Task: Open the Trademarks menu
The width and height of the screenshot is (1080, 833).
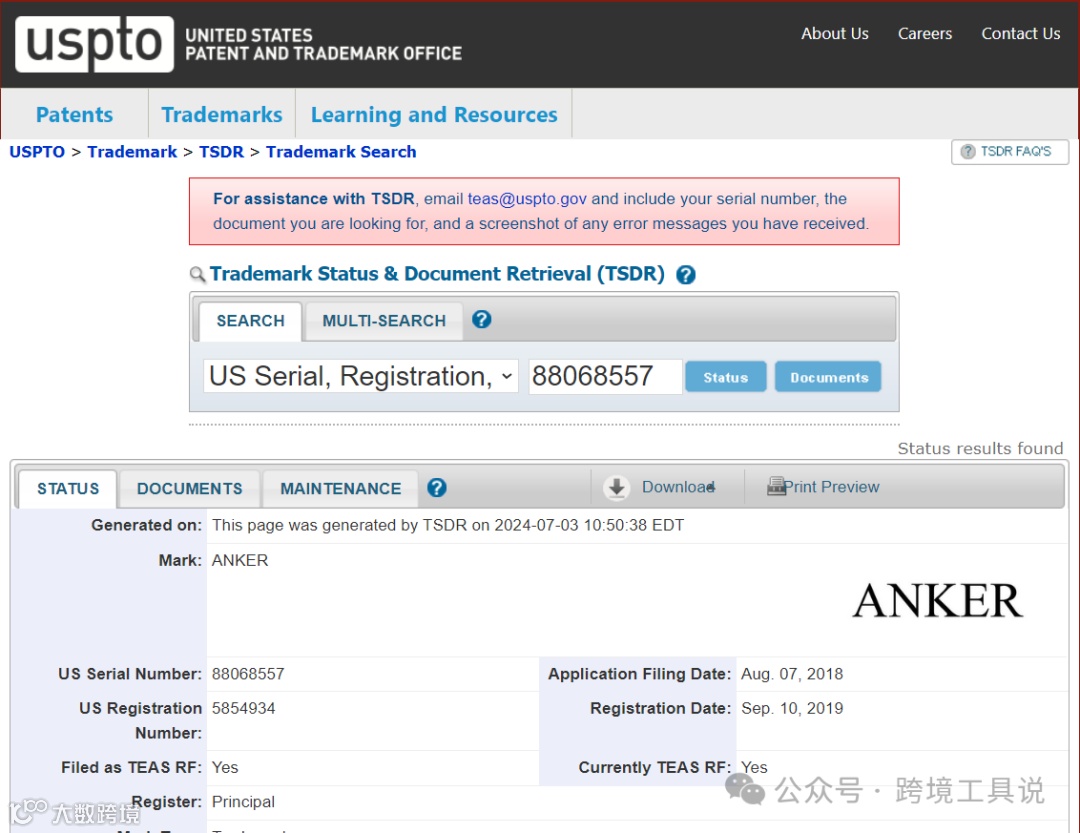Action: click(222, 114)
